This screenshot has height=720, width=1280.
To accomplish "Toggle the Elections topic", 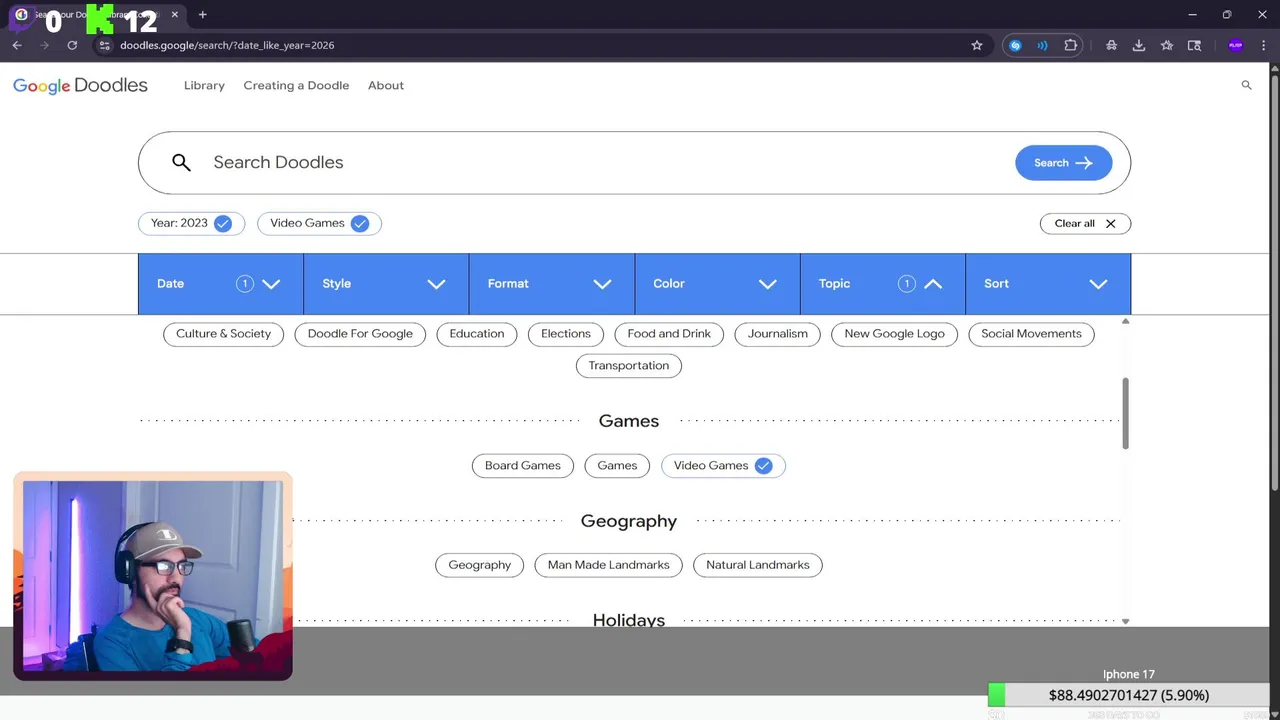I will [x=566, y=334].
